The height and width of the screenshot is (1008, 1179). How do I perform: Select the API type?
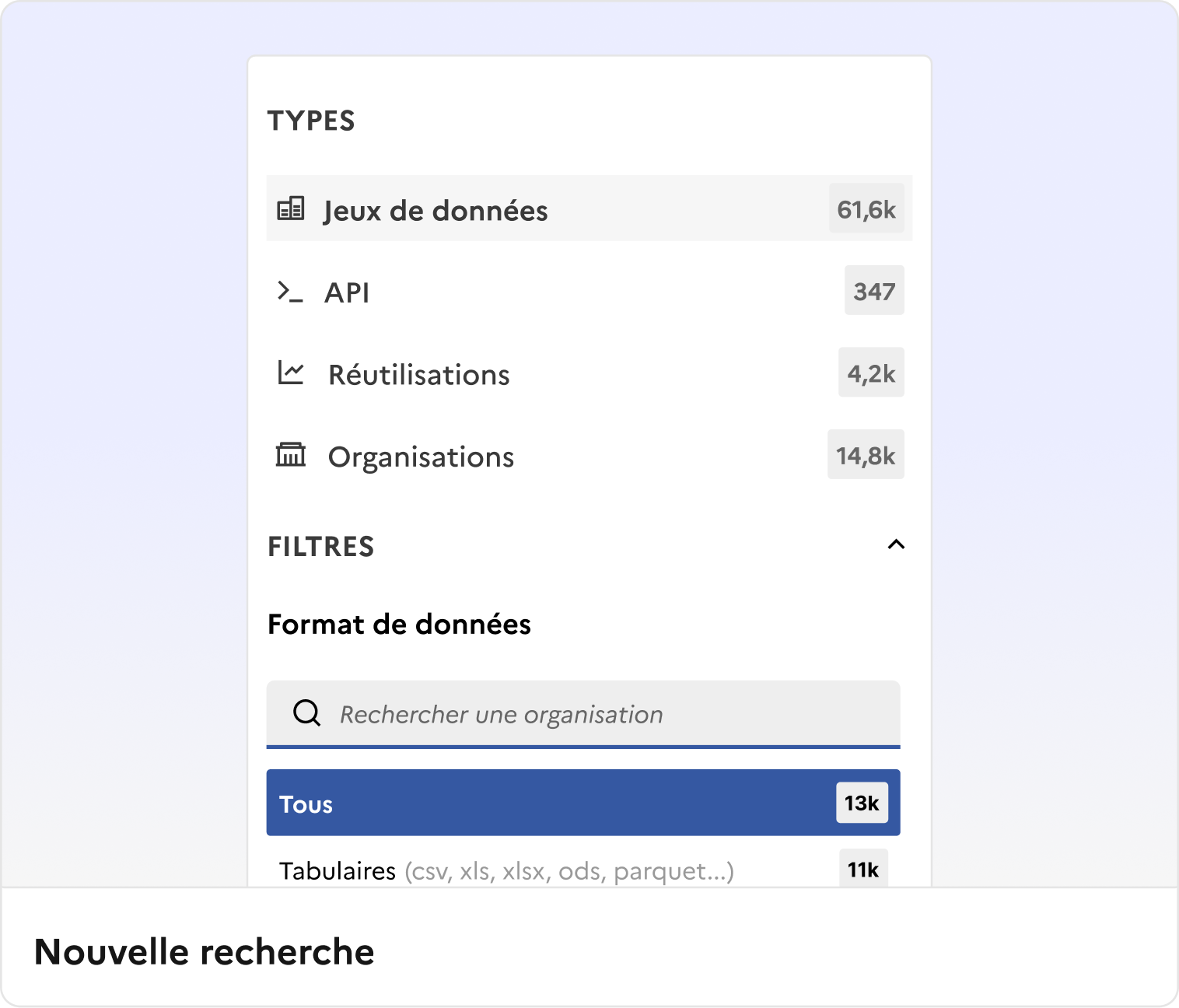pyautogui.click(x=348, y=292)
